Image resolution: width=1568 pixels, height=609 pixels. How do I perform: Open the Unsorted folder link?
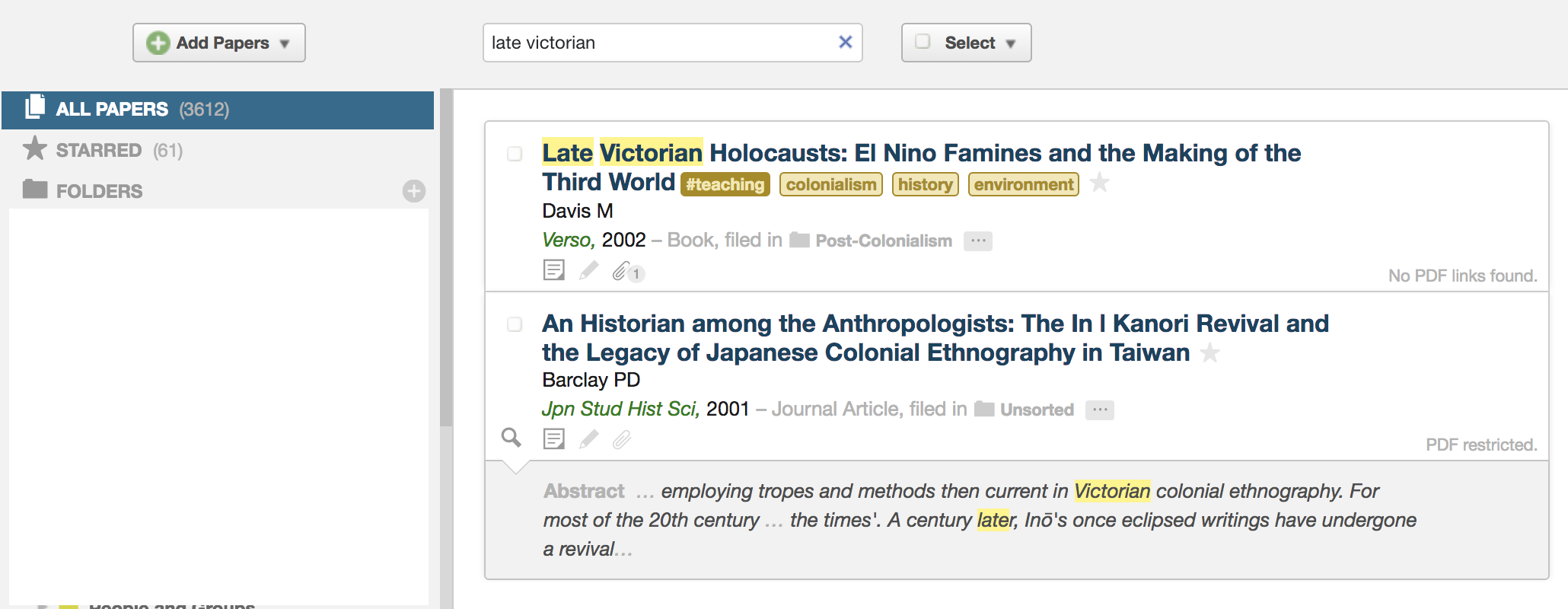[1037, 410]
